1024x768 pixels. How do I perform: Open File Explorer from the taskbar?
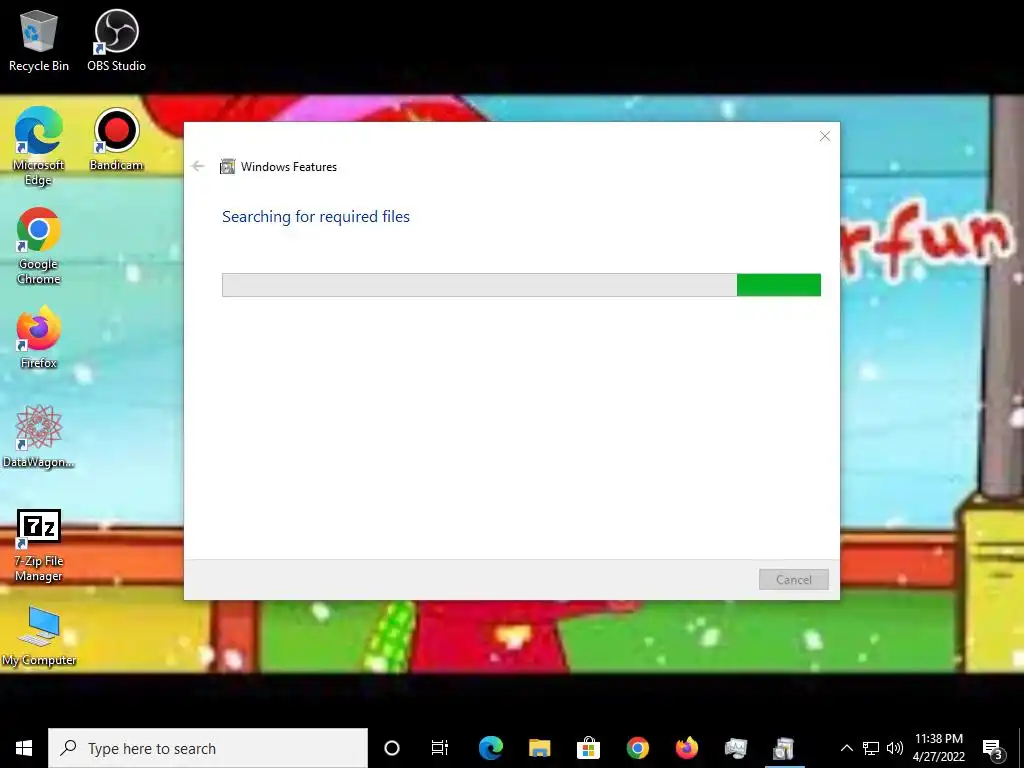(539, 748)
